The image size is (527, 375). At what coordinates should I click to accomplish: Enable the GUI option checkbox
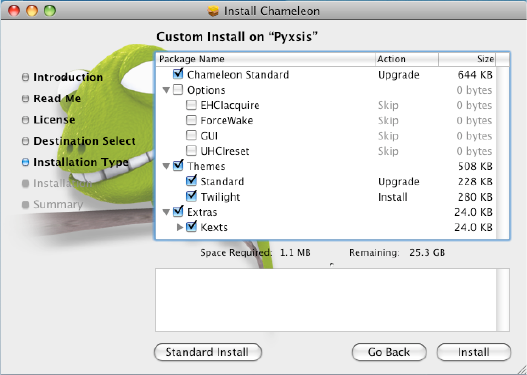point(191,136)
